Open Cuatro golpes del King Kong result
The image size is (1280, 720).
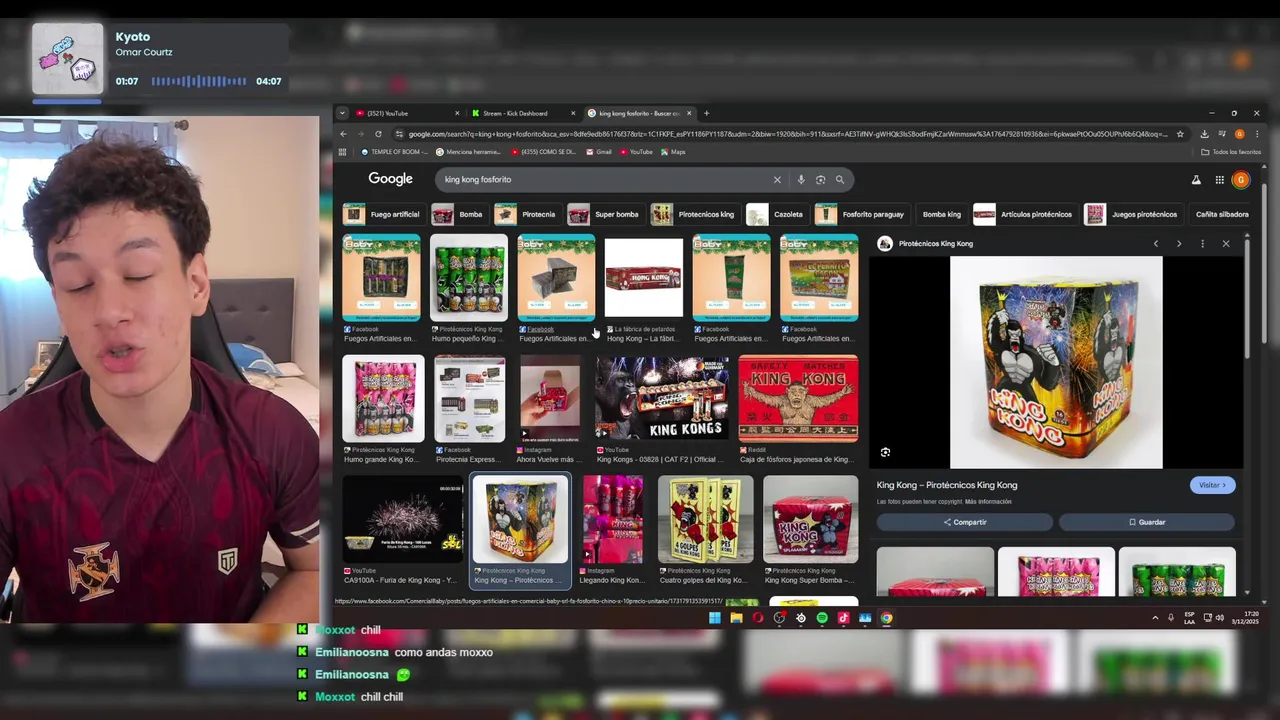point(705,520)
